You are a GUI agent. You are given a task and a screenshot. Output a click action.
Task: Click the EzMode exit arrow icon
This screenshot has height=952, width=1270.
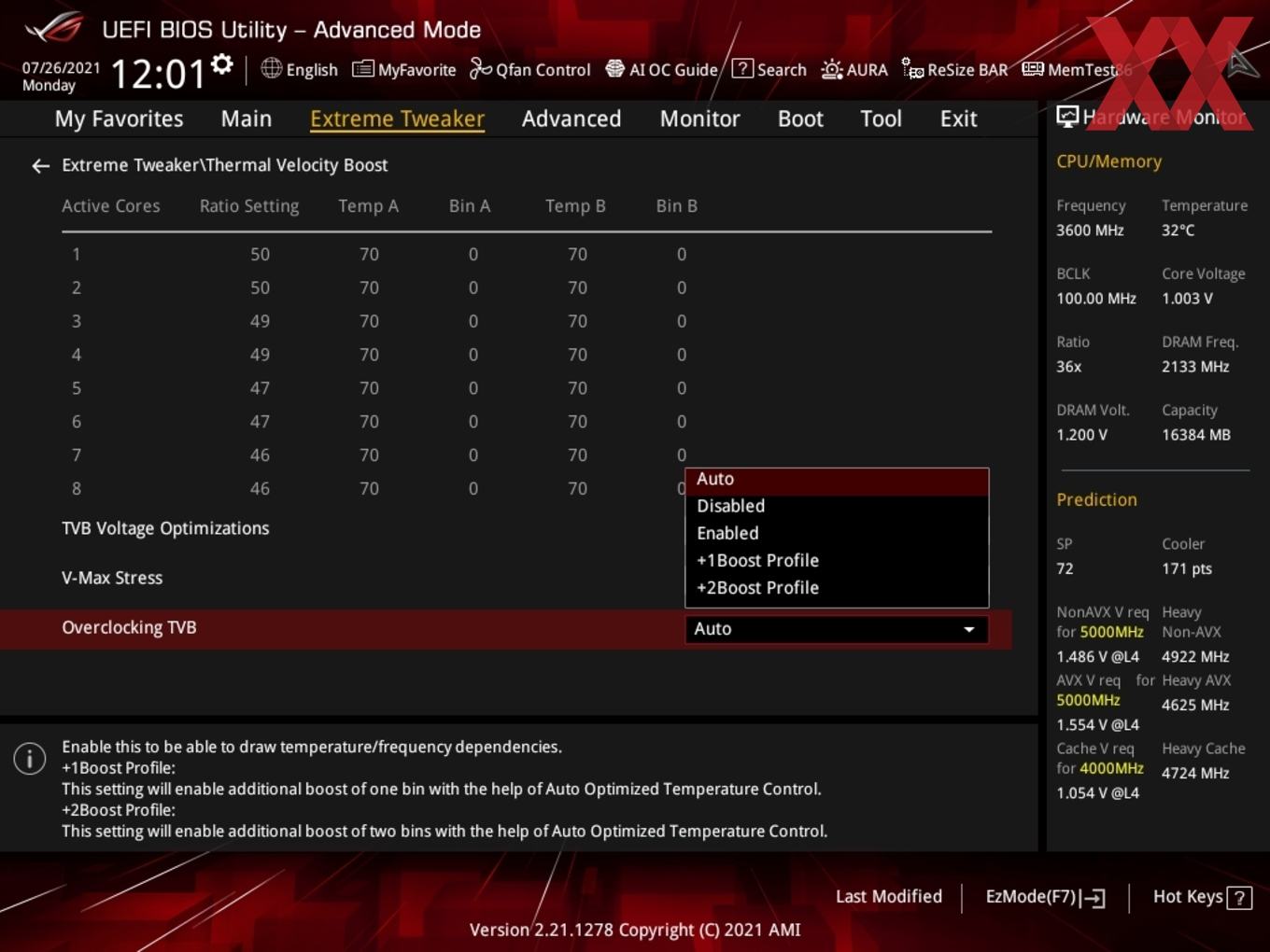click(x=1094, y=898)
